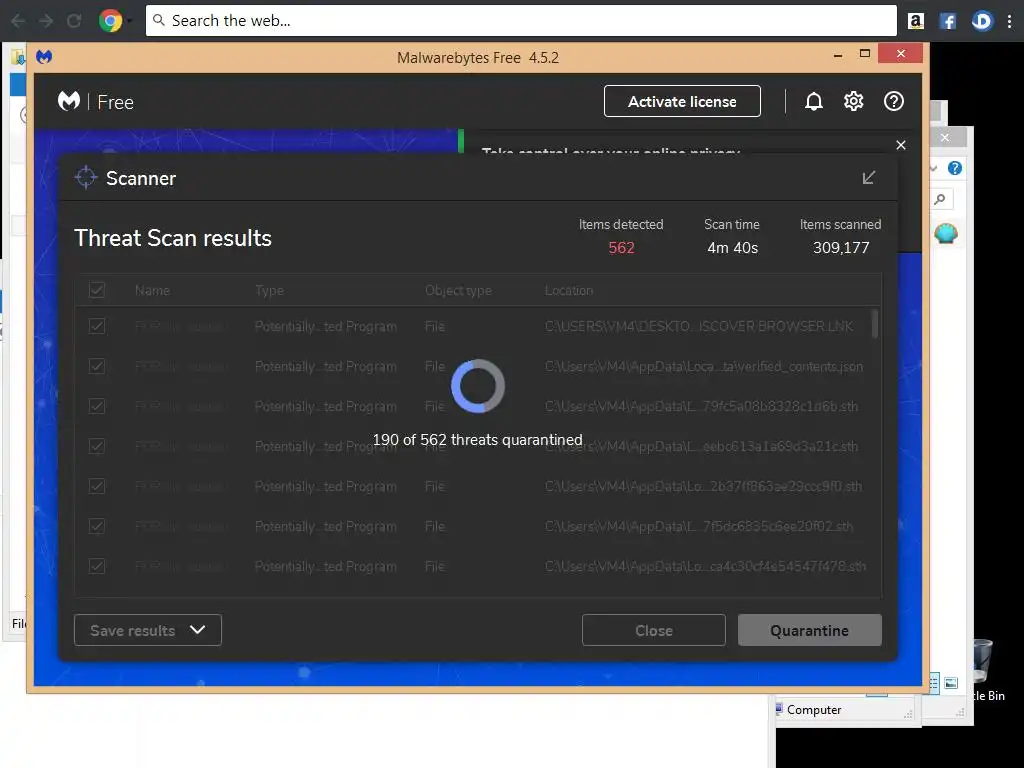Open the Amazon shortcut in the browser toolbar
This screenshot has width=1024, height=768.
click(x=916, y=21)
